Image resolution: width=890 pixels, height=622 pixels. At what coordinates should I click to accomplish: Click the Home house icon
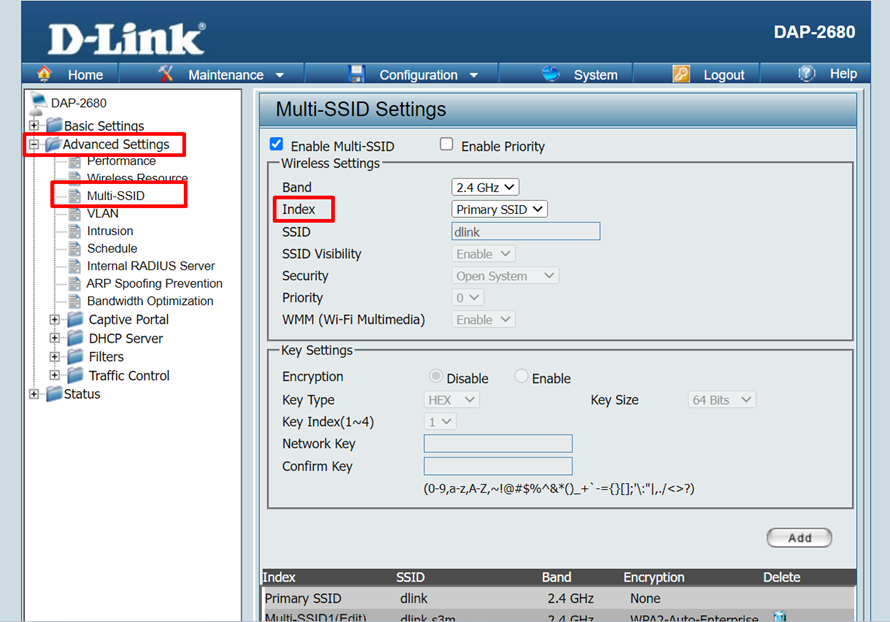click(44, 74)
